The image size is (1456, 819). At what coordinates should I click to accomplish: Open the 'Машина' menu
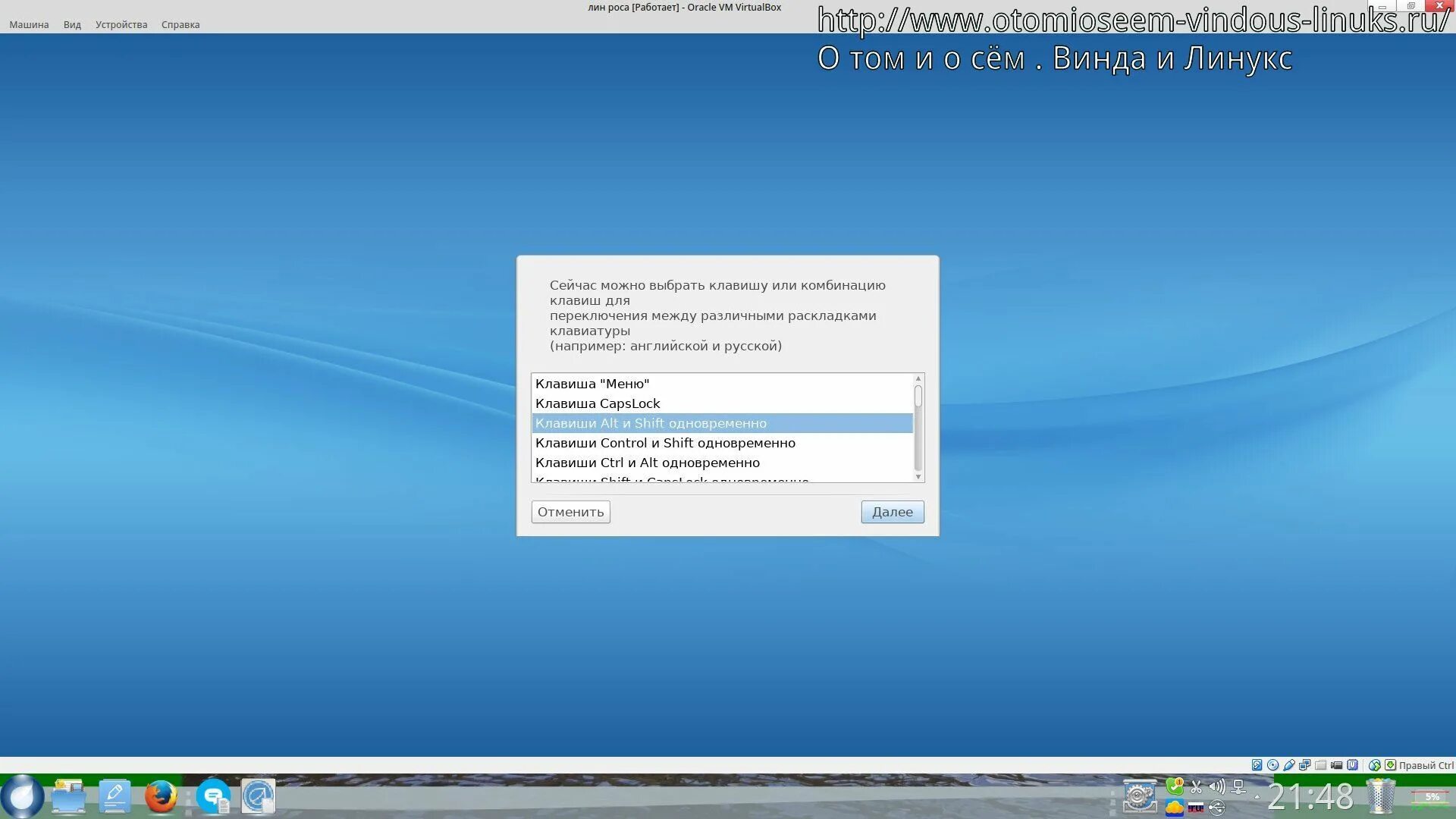click(29, 24)
